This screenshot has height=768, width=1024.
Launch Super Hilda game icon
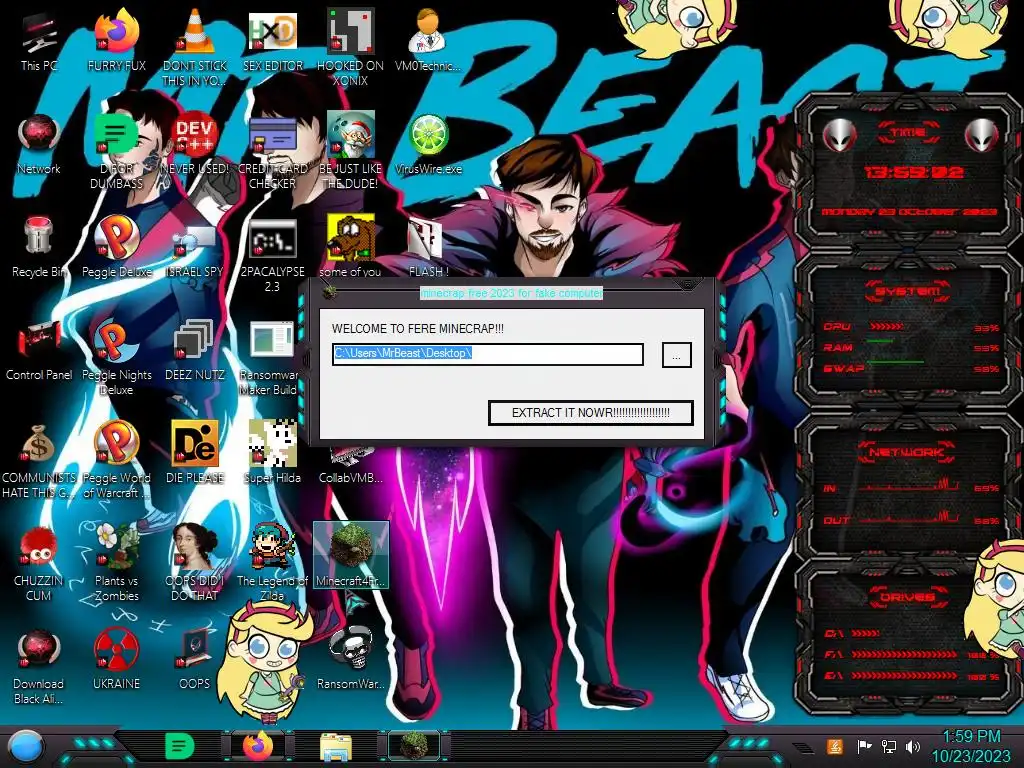click(x=272, y=453)
